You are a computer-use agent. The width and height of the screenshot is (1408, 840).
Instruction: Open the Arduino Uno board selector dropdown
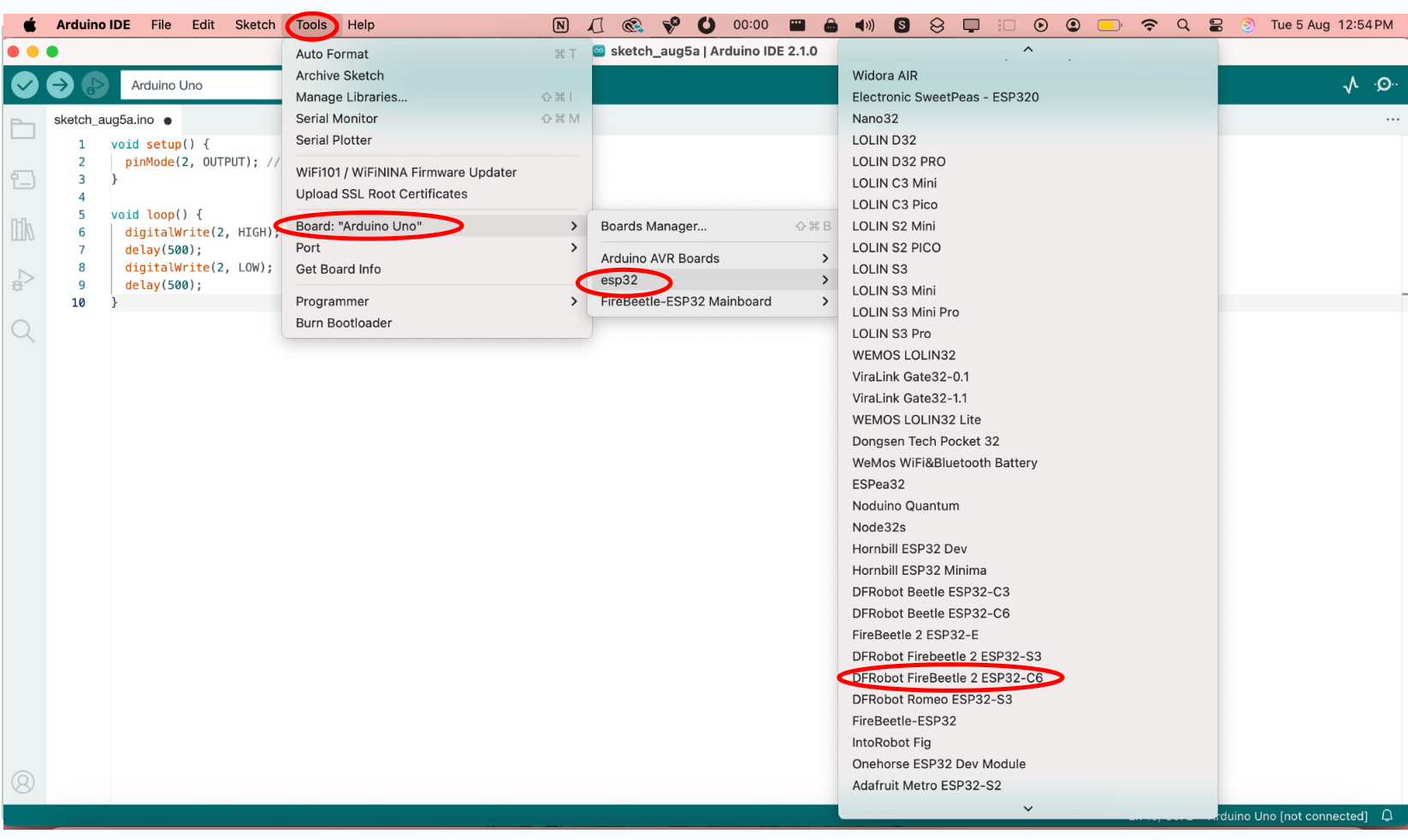202,85
